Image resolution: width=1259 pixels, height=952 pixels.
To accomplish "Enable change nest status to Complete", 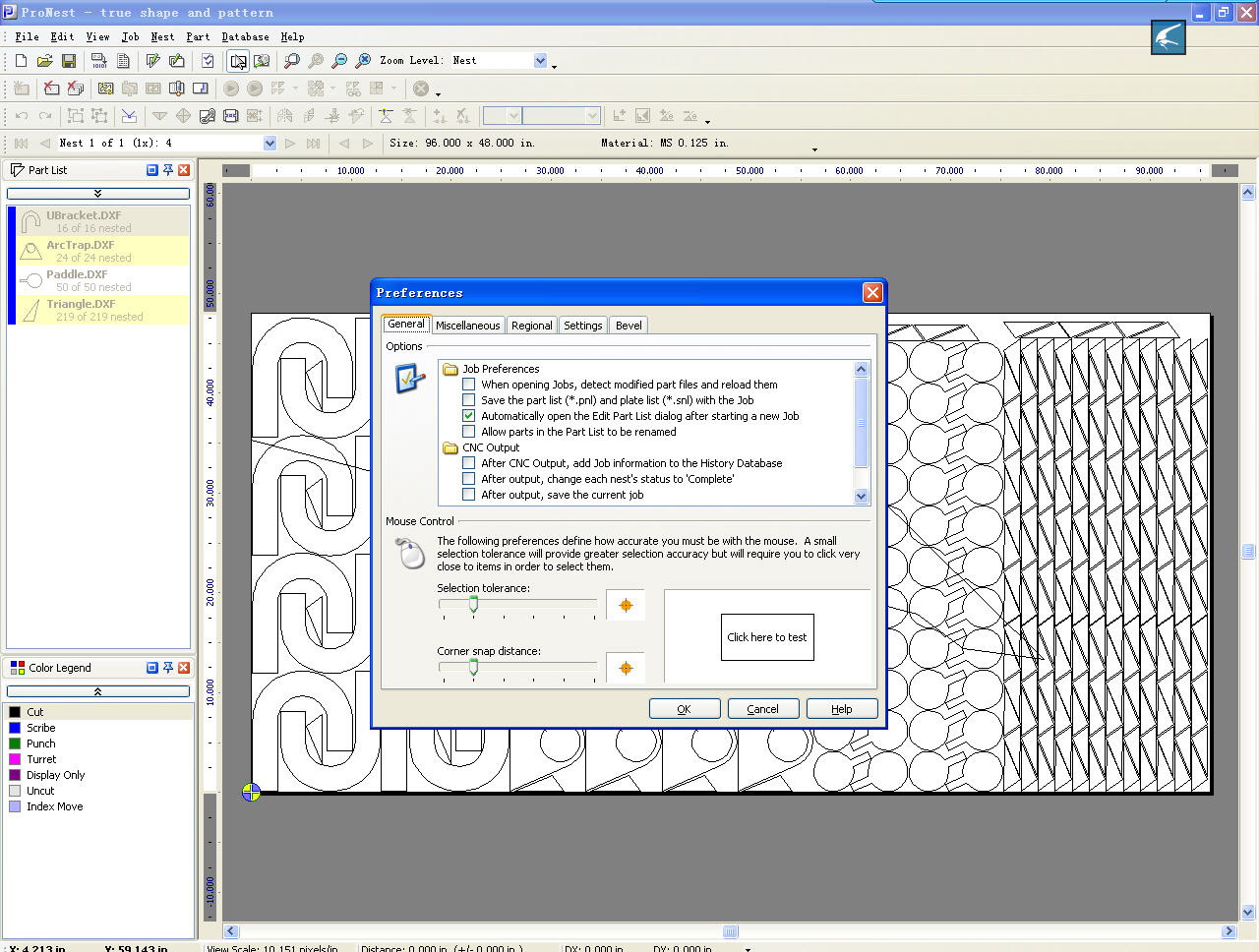I will (469, 479).
